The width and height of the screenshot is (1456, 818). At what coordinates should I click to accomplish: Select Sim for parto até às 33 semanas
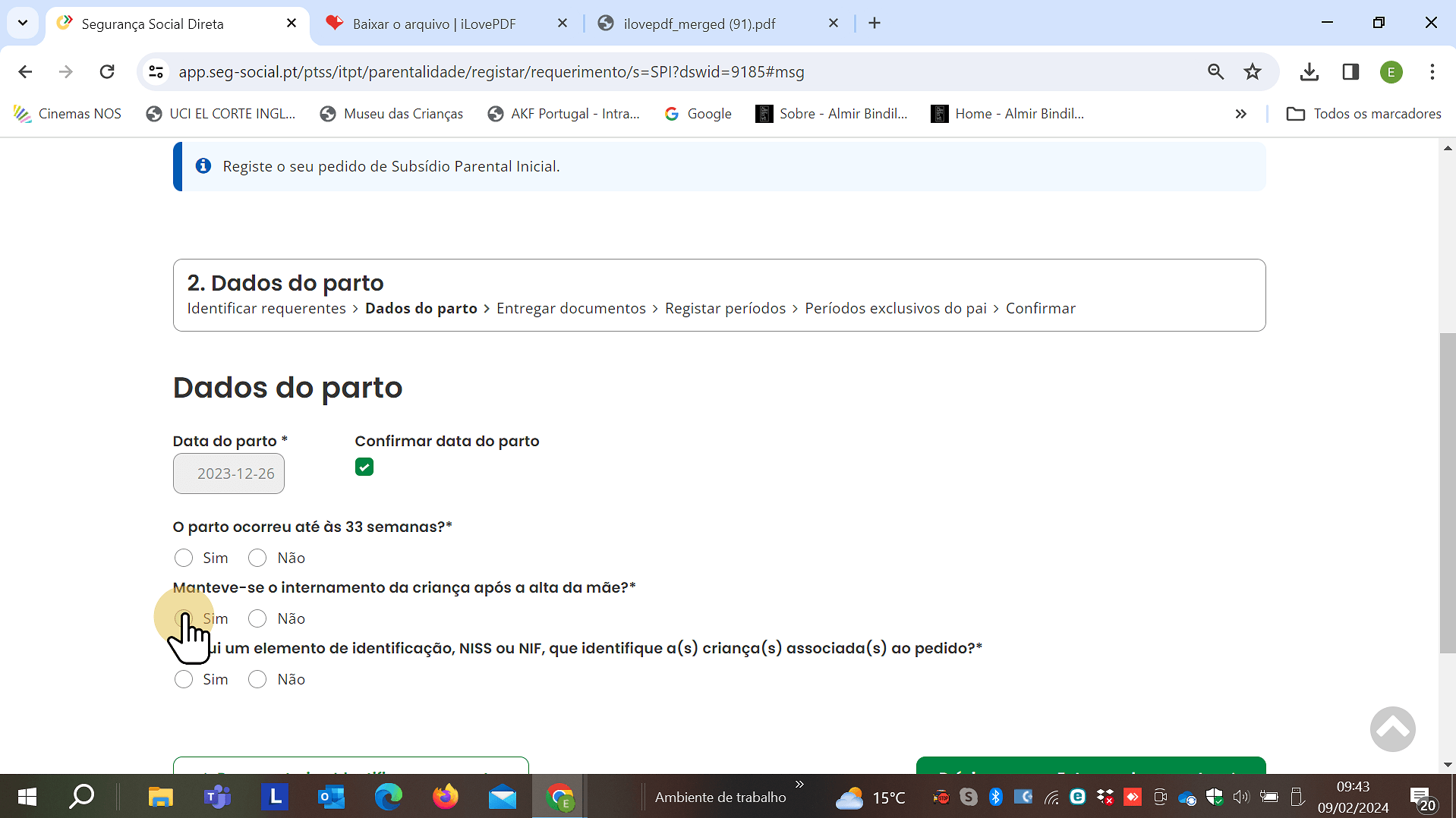(x=183, y=558)
